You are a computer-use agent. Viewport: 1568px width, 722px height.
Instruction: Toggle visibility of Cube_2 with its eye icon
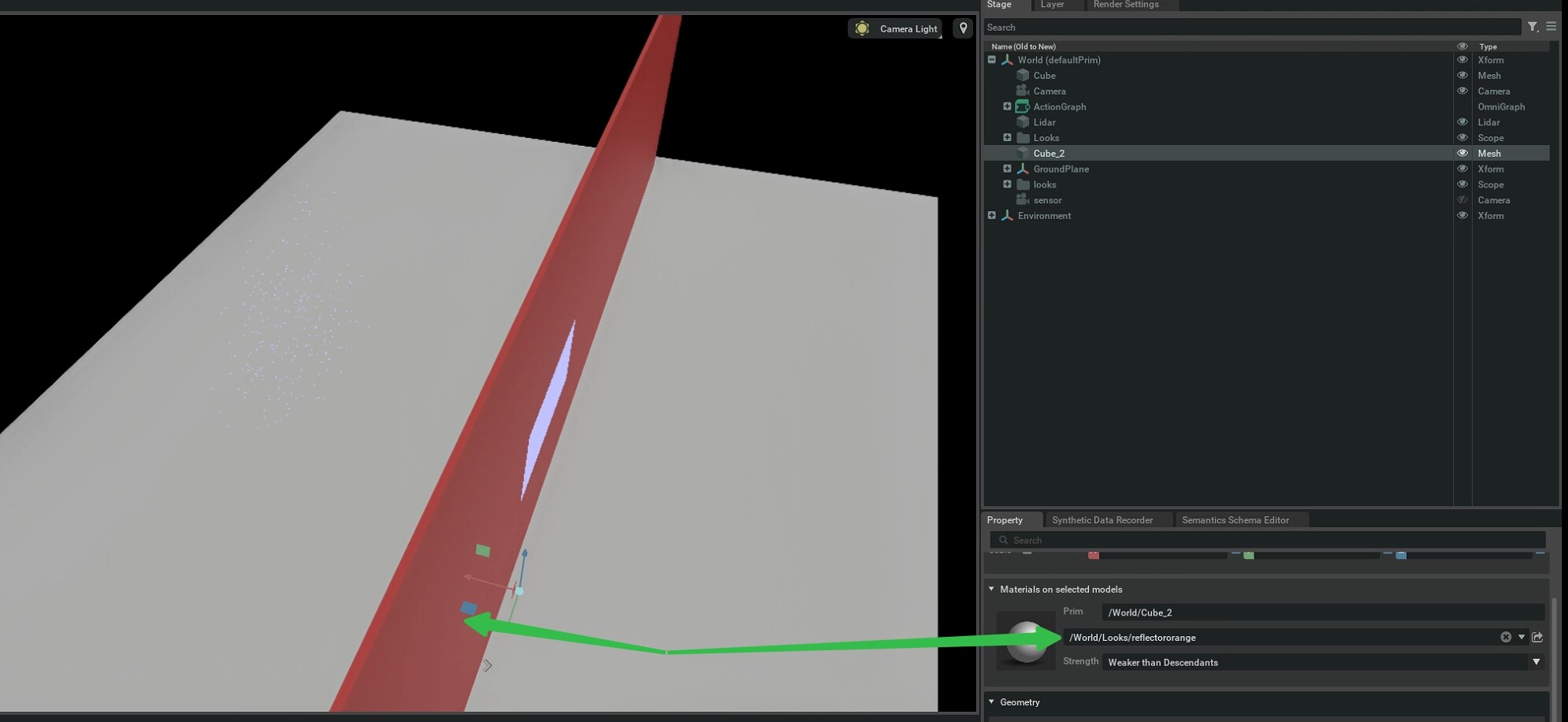1463,153
